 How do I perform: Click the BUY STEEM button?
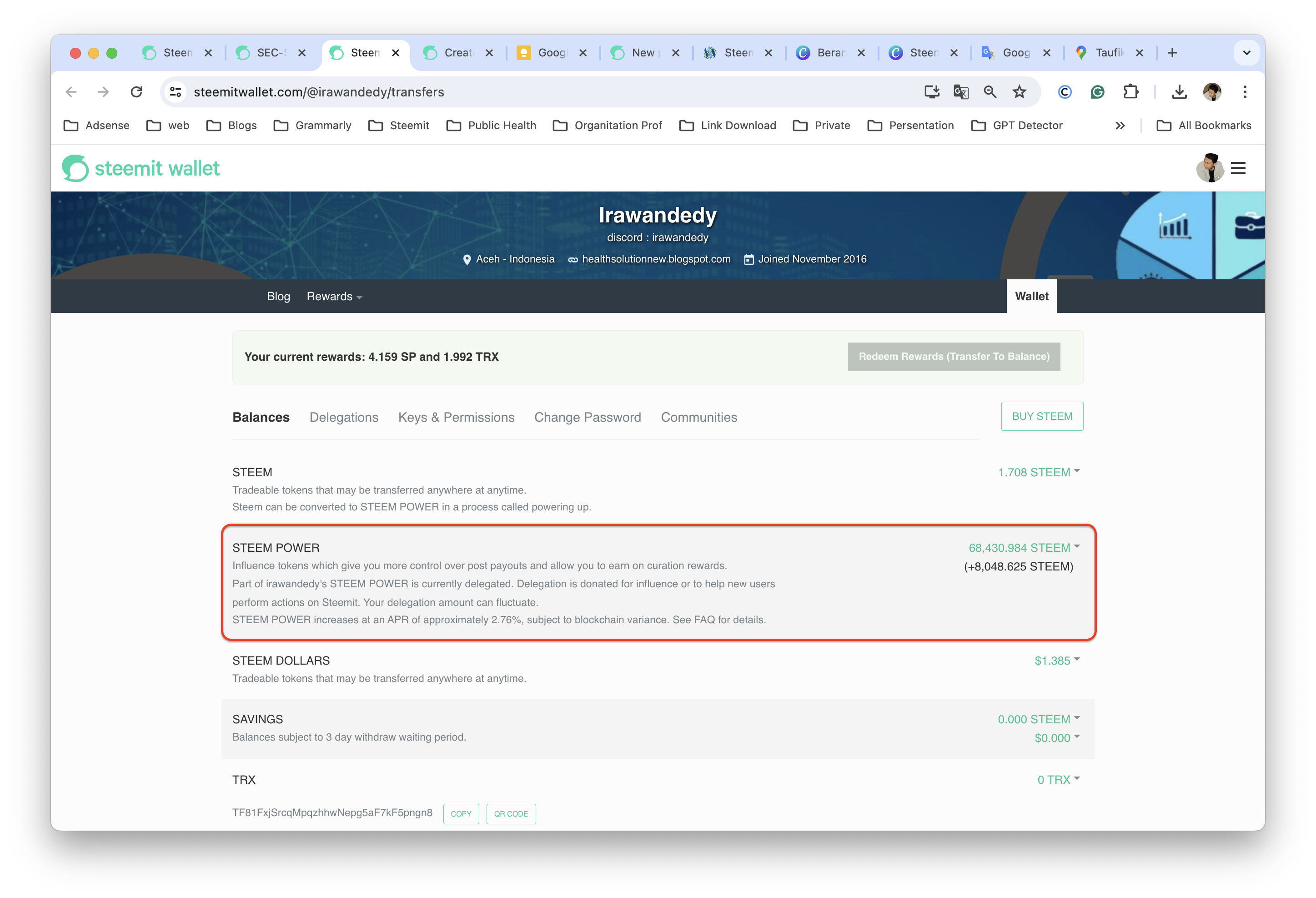[1041, 416]
